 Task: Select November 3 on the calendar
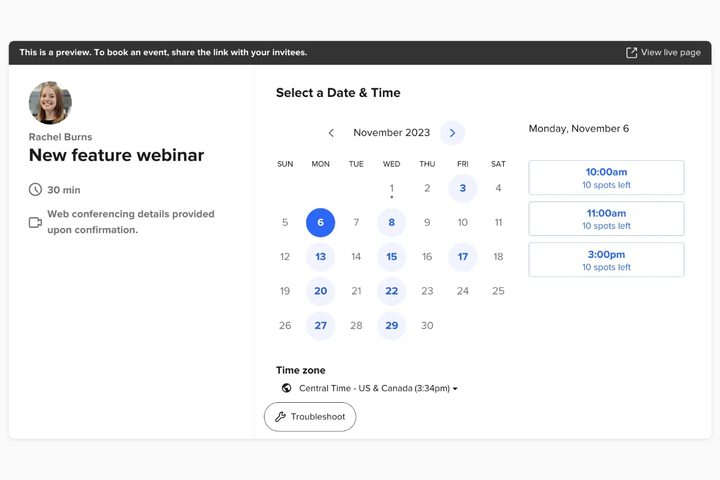(463, 188)
